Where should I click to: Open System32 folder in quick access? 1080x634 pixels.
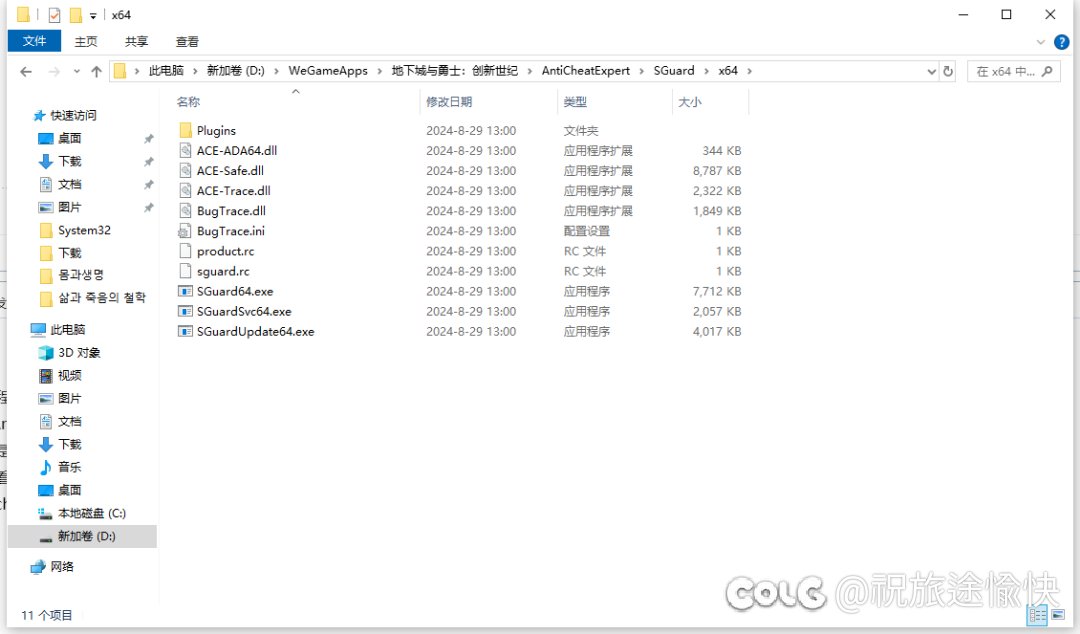coord(75,230)
